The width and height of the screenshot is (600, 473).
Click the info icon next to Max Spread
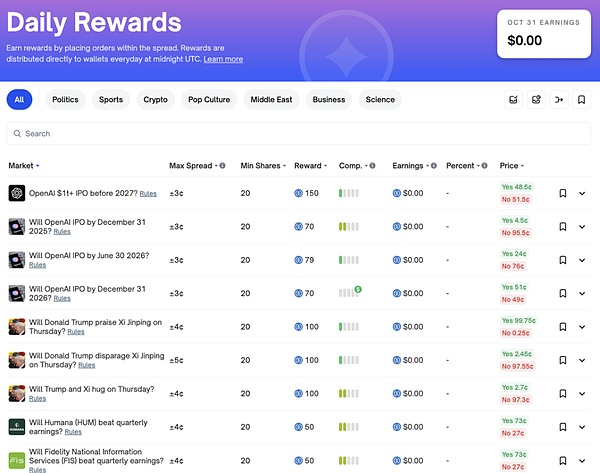222,166
